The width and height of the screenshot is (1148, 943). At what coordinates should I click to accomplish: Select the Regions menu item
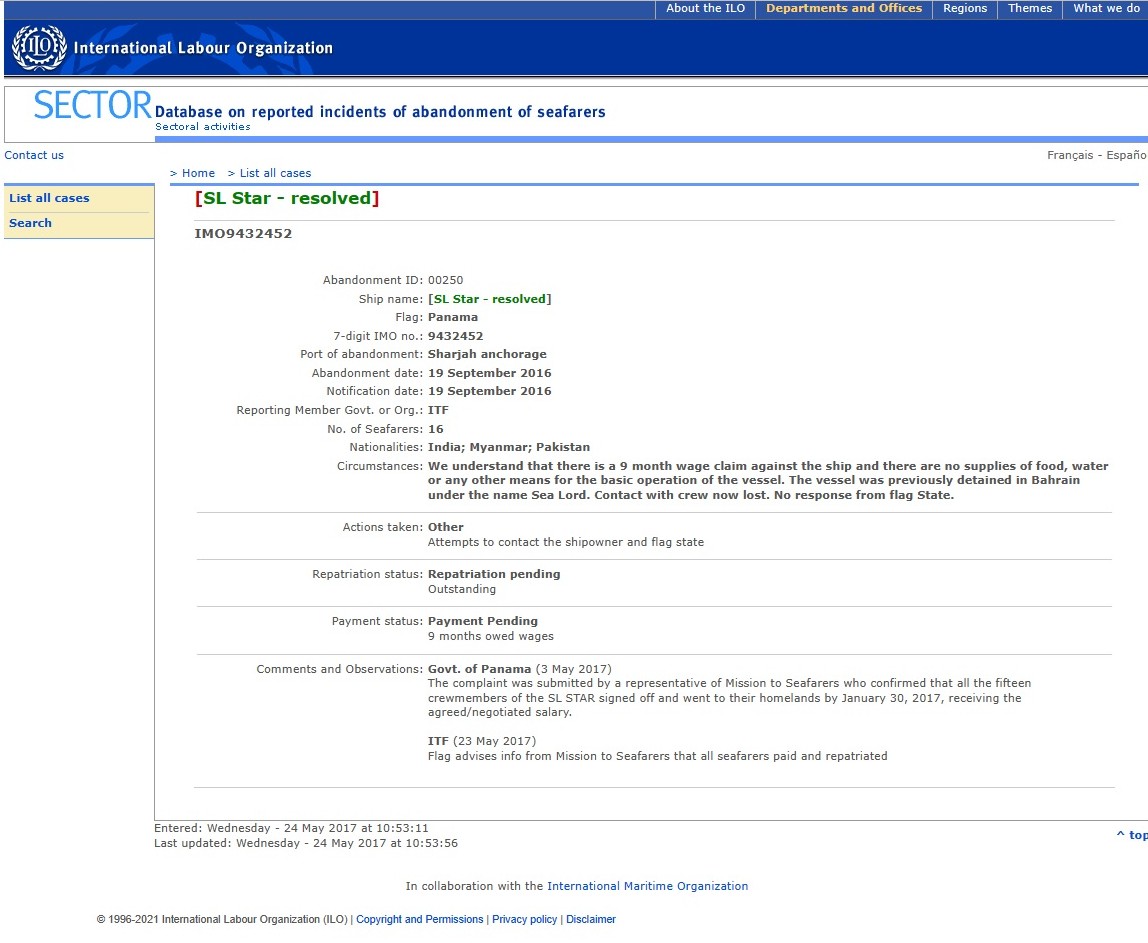[965, 9]
